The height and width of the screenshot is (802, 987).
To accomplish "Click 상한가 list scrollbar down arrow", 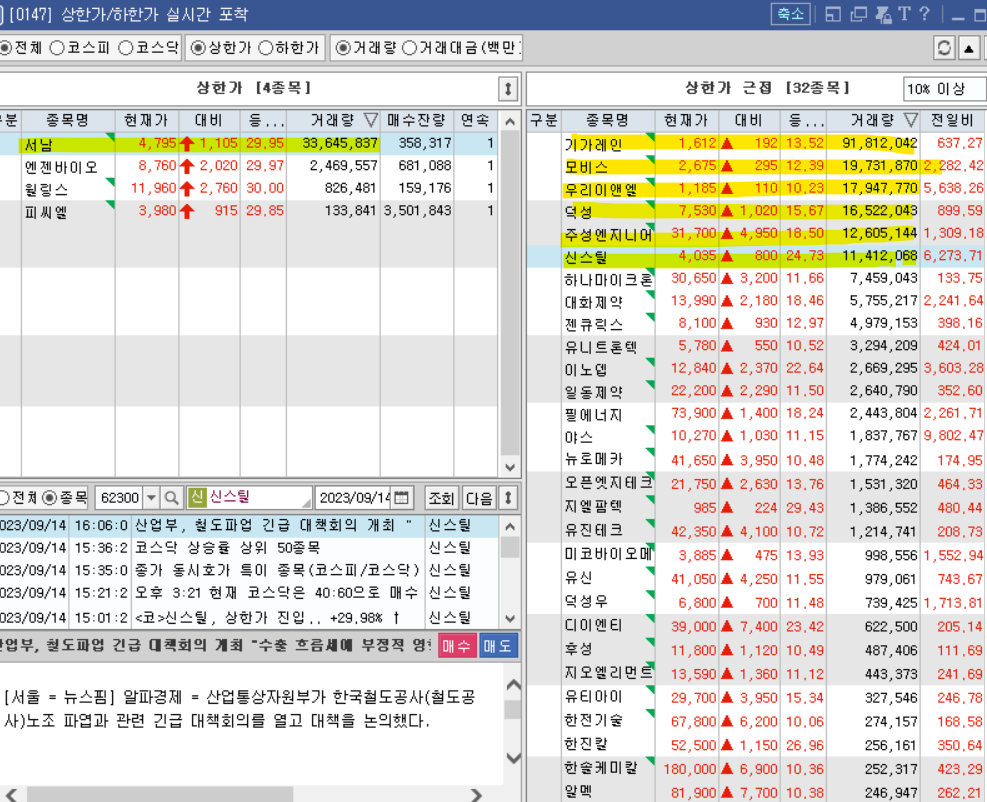I will coord(510,467).
